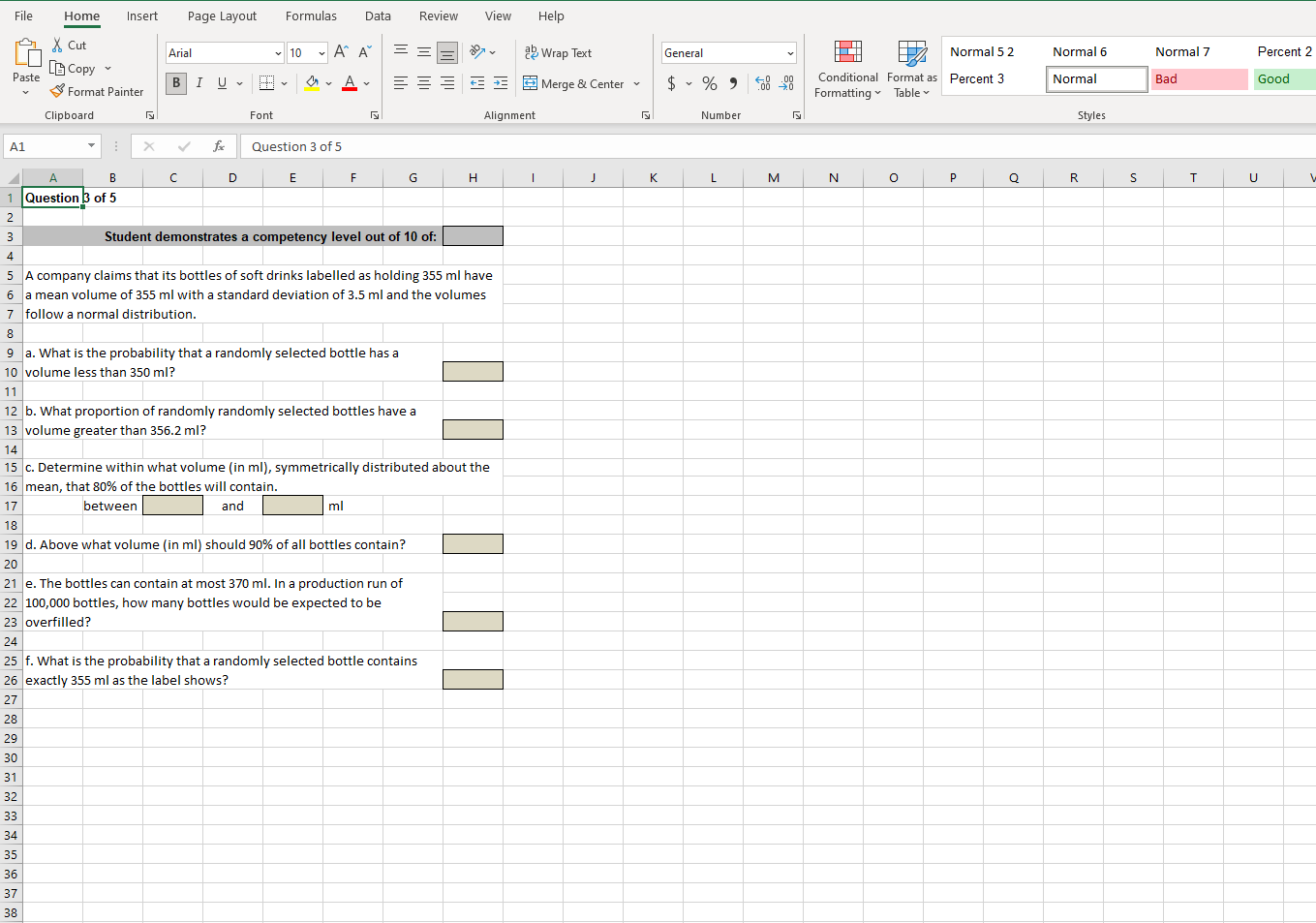Click the Format as Table icon

coord(911,69)
